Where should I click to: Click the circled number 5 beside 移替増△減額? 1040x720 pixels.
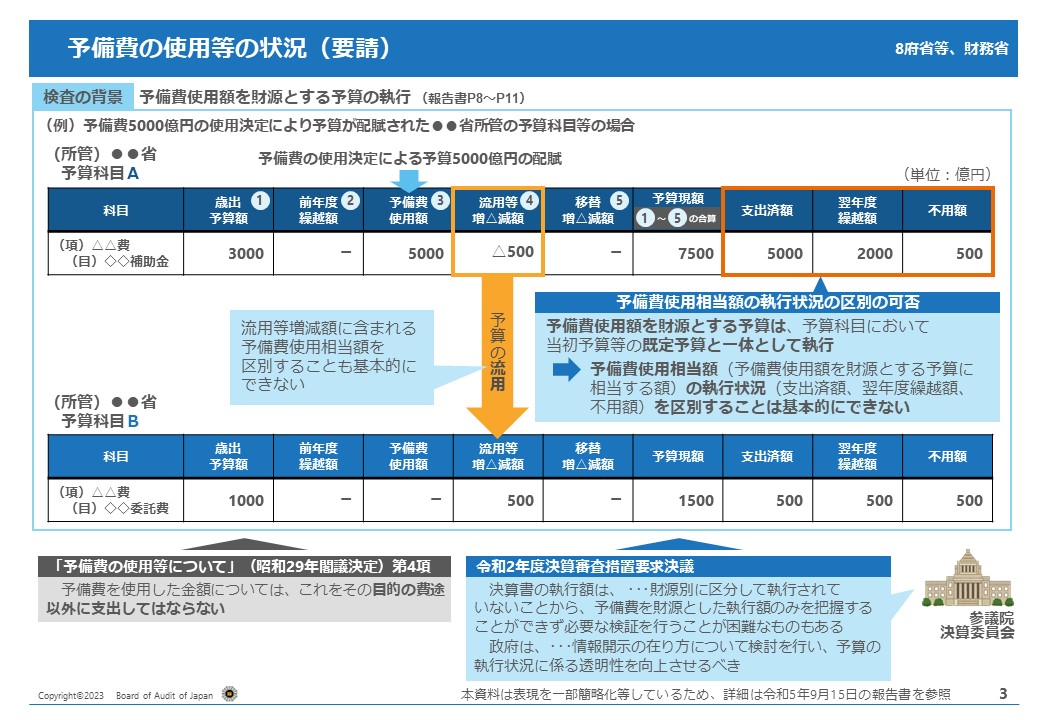pos(619,200)
